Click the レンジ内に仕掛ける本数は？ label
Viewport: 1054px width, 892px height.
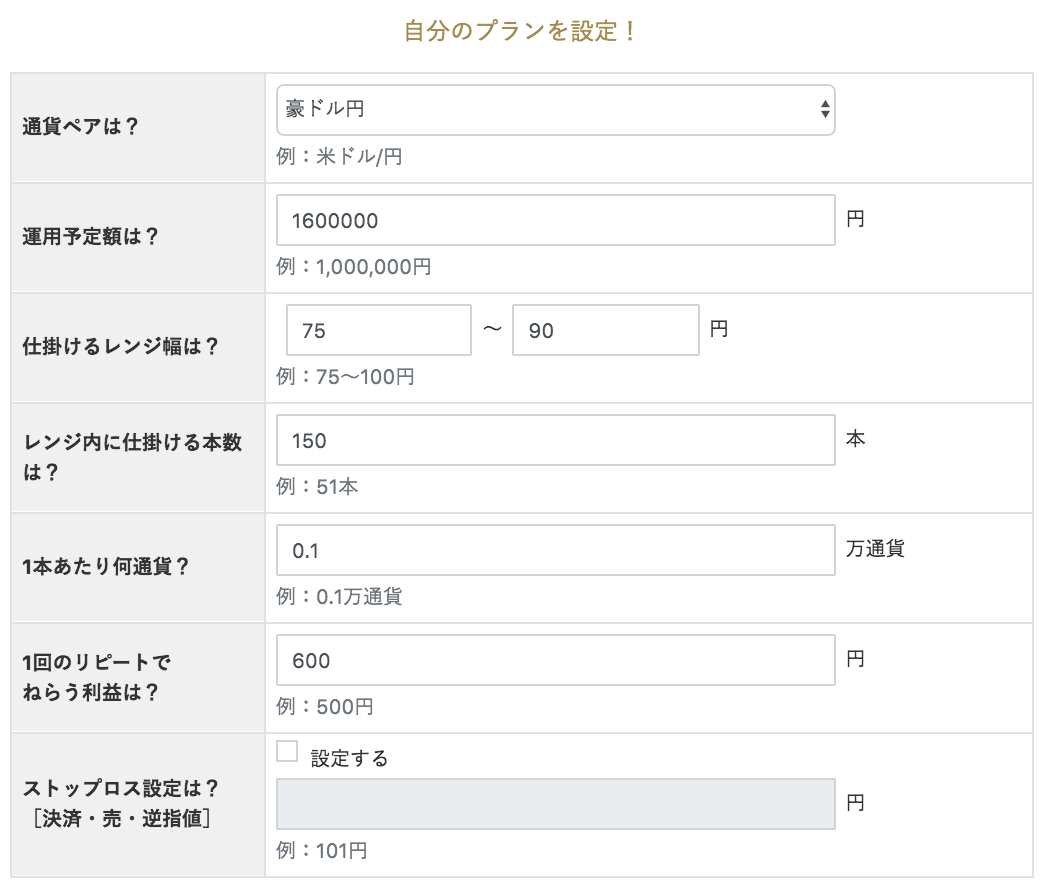132,457
